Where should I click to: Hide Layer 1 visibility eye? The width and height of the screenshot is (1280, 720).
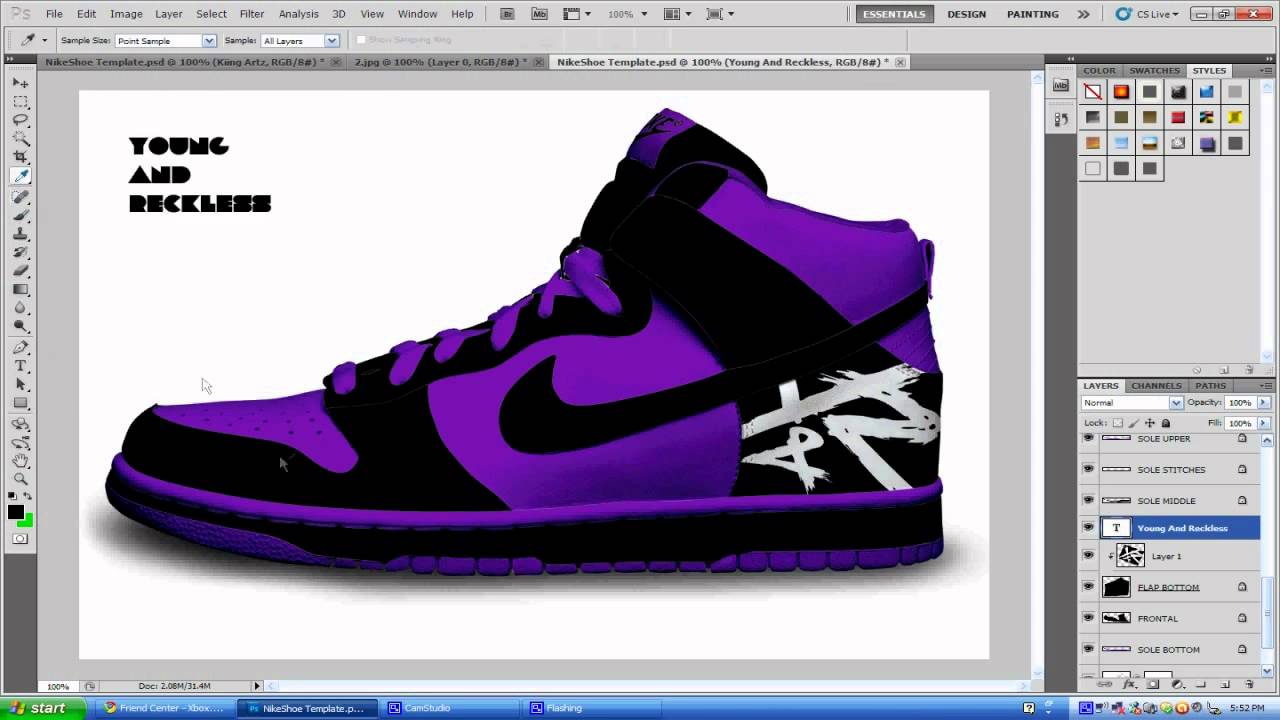click(1088, 556)
